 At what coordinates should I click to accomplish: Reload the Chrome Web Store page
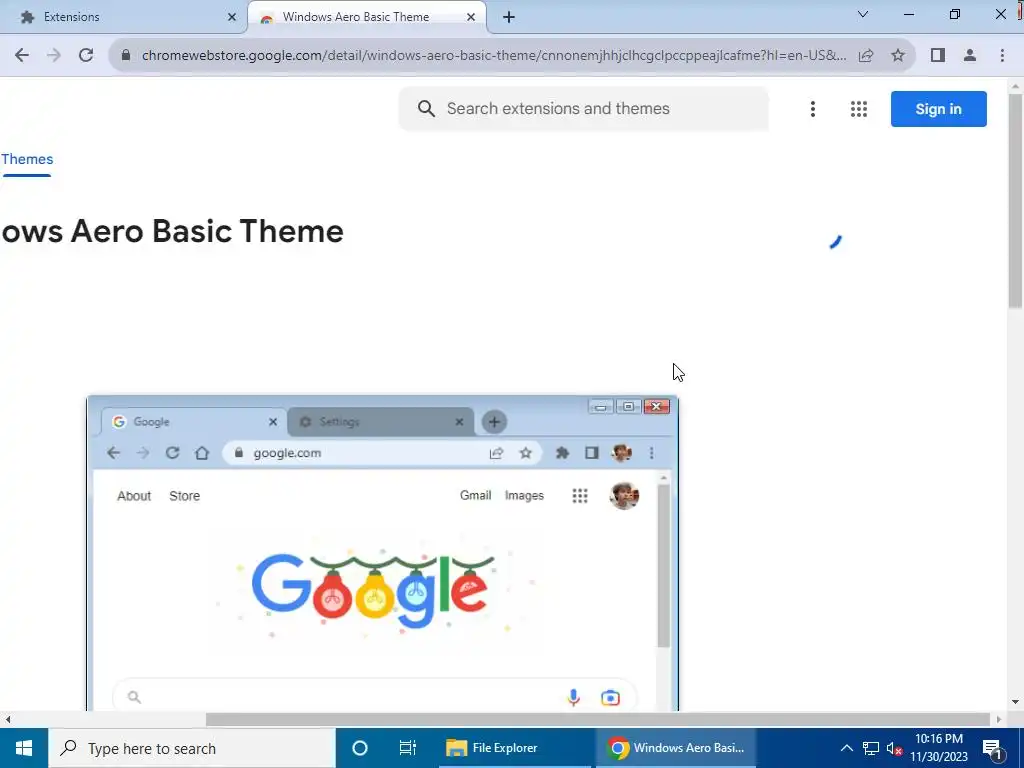(x=86, y=56)
